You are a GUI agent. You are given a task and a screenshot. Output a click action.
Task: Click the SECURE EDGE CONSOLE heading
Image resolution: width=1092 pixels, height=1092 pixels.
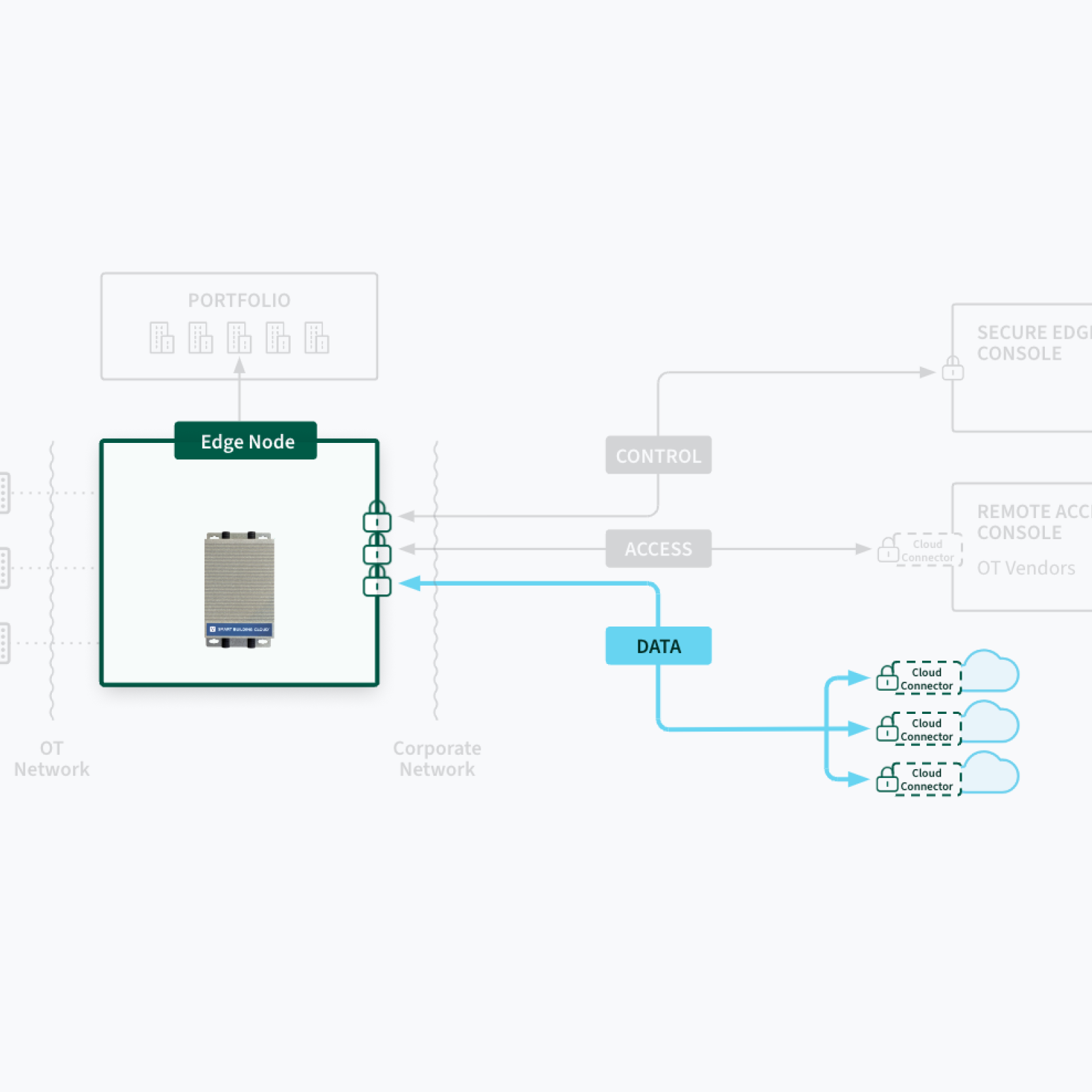[x=1034, y=343]
